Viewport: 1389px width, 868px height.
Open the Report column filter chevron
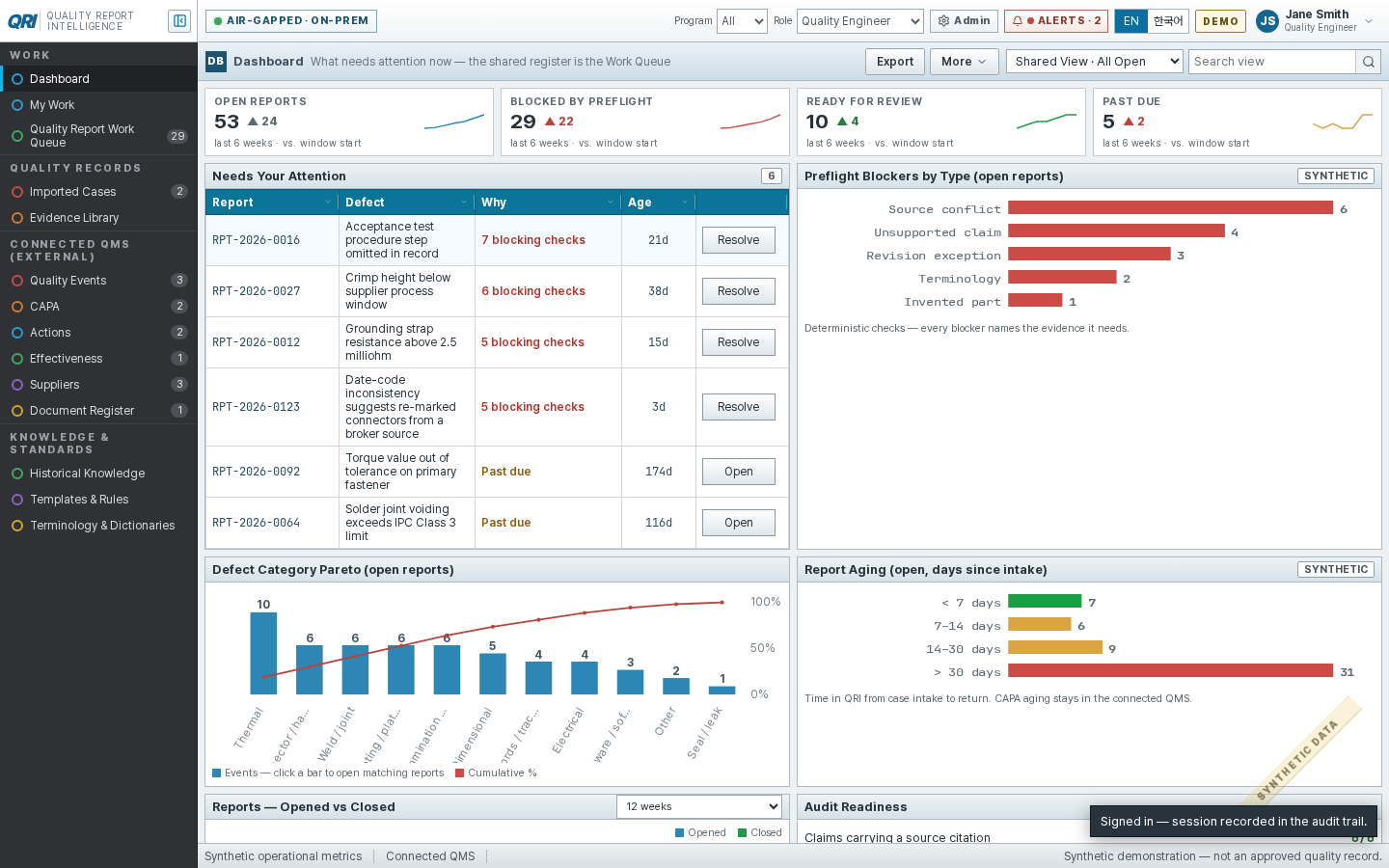tap(328, 203)
